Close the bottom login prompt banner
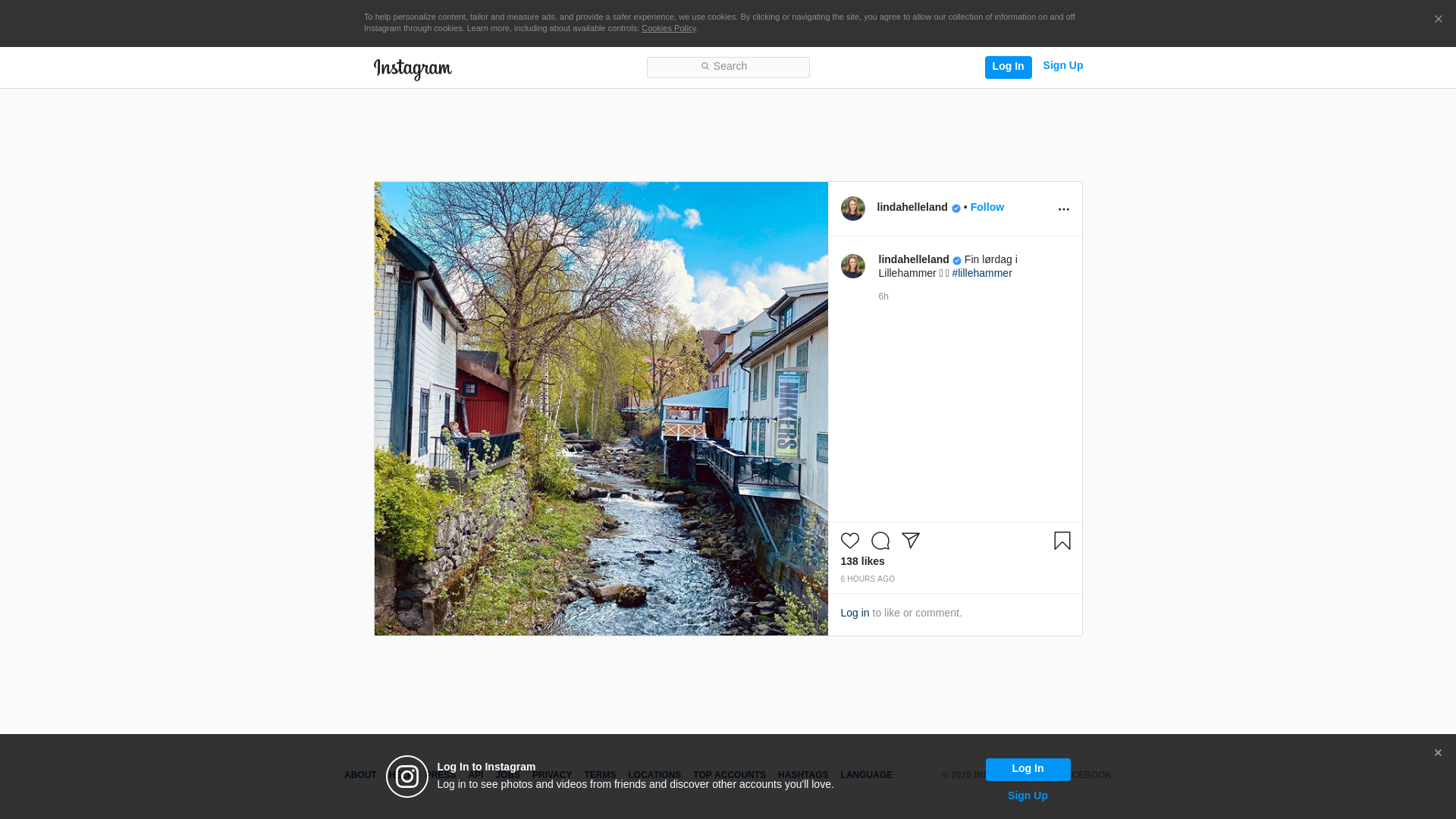 [x=1437, y=753]
